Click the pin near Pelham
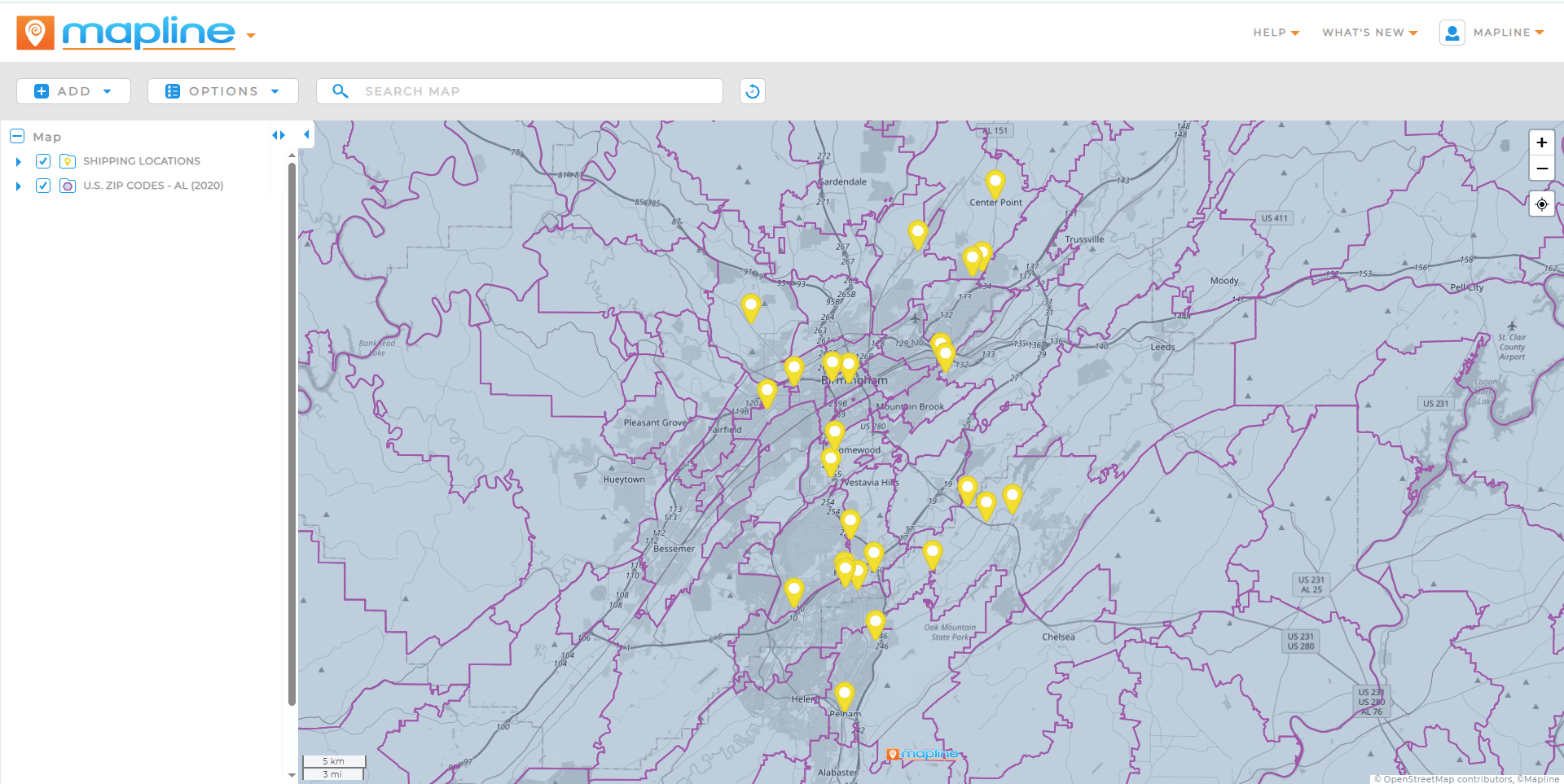The image size is (1564, 784). click(845, 697)
